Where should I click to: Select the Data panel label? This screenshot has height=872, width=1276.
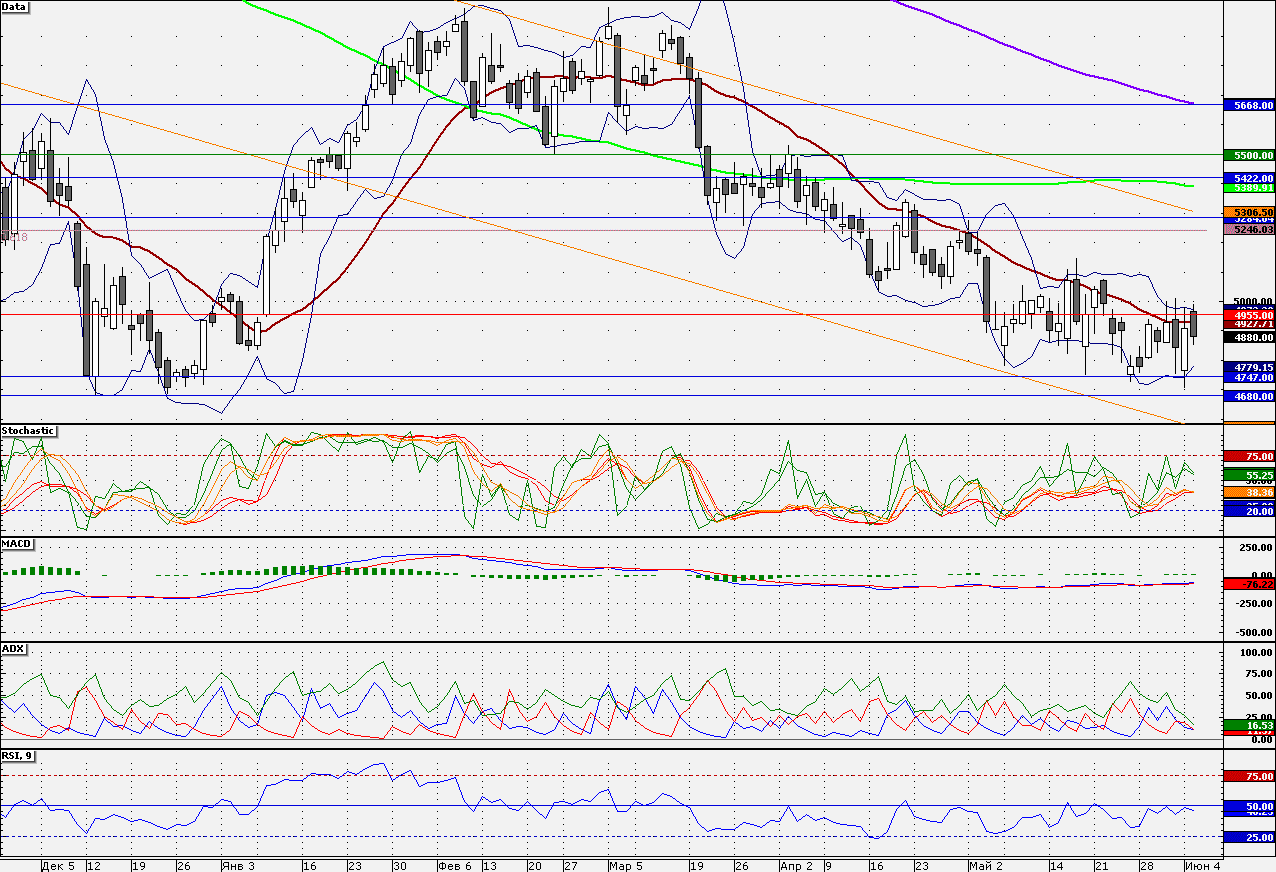15,6
